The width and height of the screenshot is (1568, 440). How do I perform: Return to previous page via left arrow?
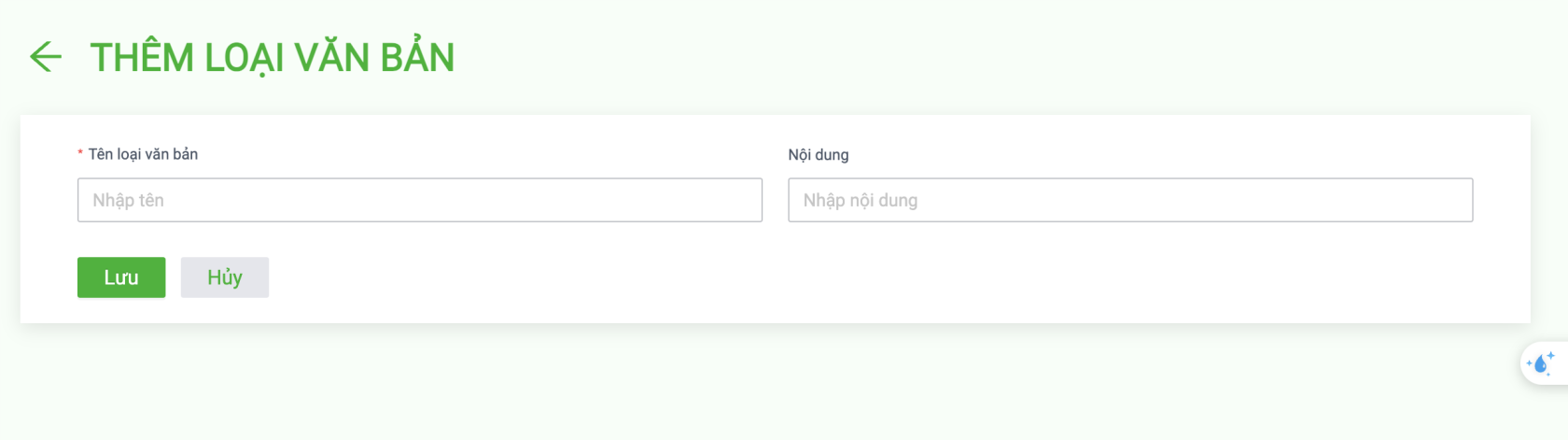coord(45,57)
